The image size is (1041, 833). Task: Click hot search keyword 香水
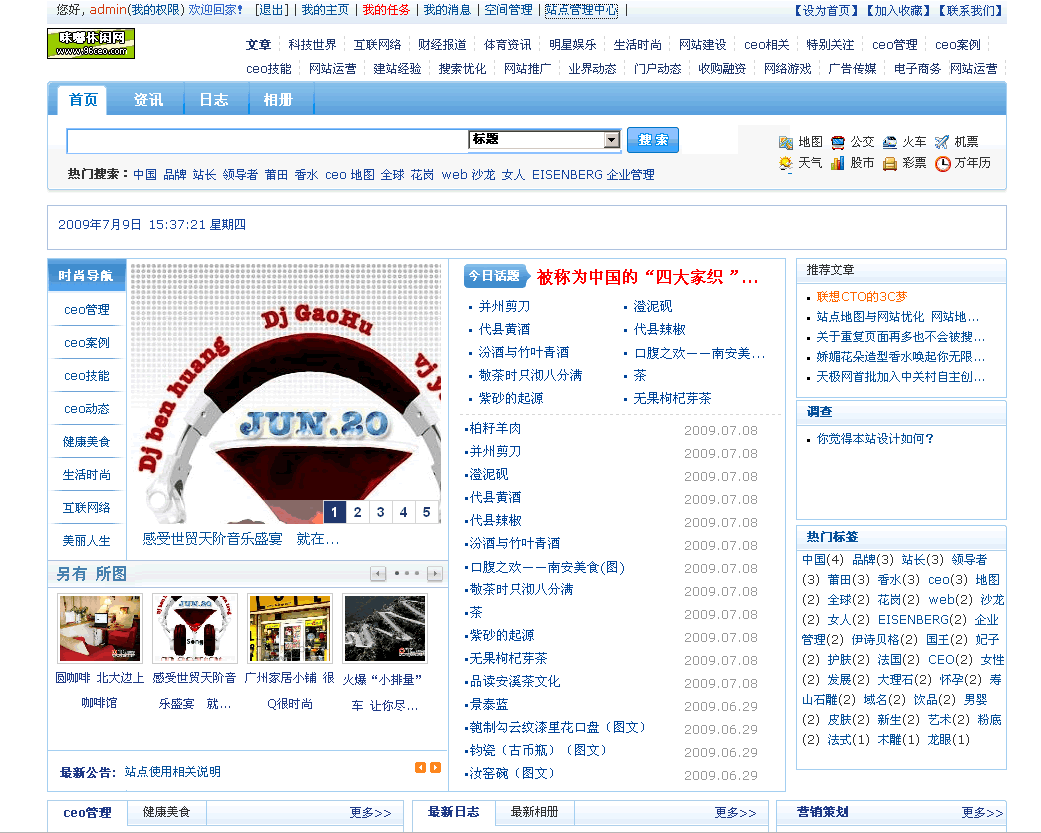306,175
